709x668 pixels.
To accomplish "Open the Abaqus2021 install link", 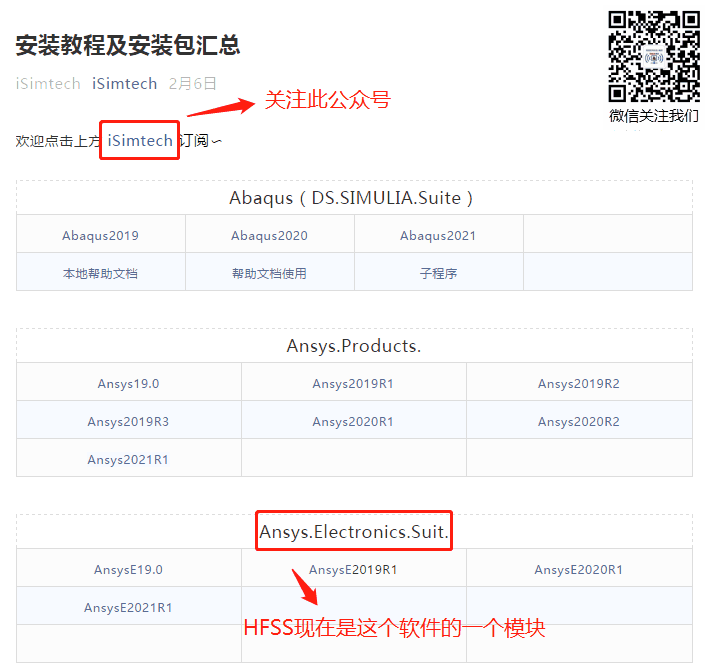I will coord(438,236).
